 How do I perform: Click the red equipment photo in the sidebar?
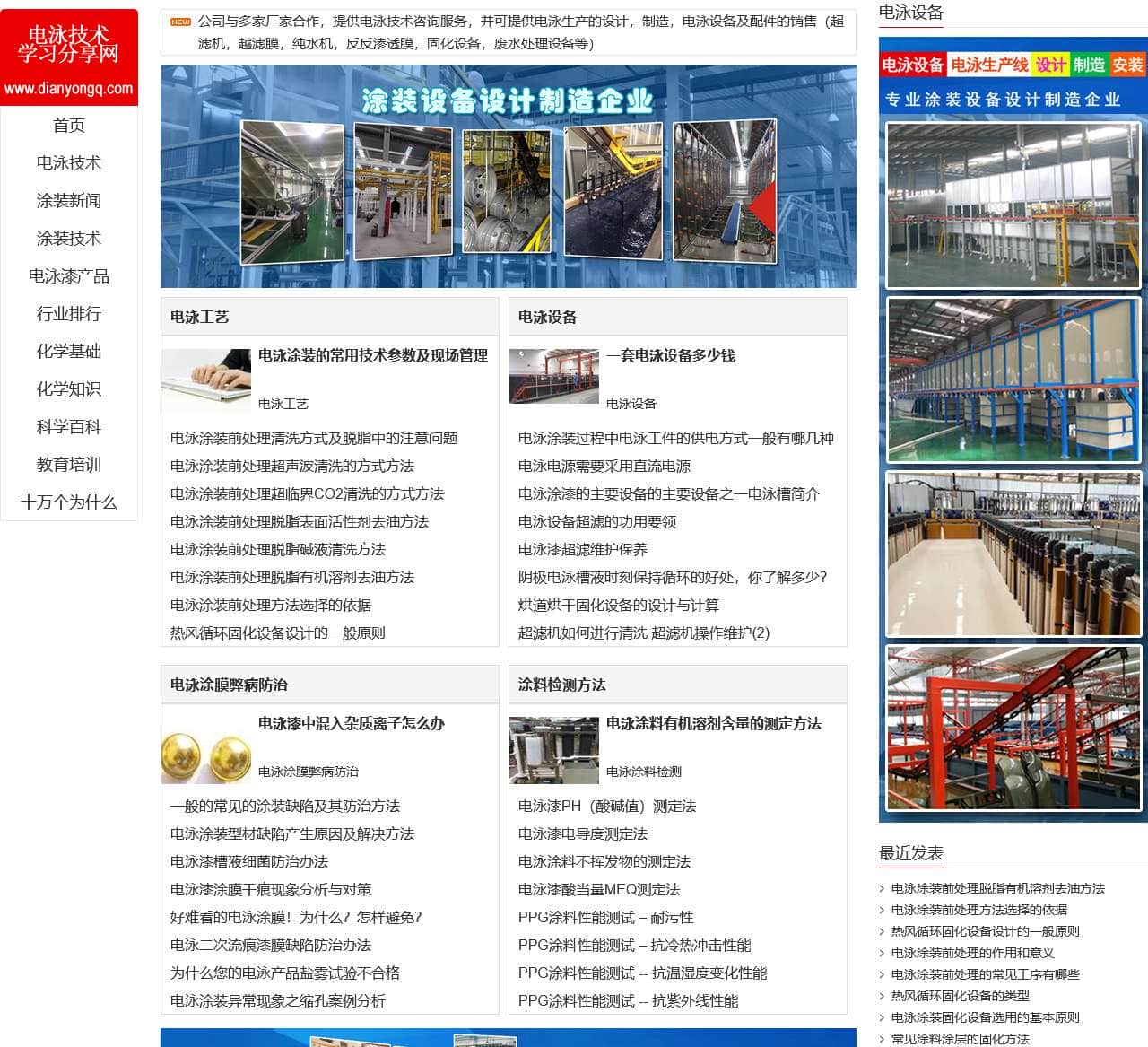[x=1013, y=729]
